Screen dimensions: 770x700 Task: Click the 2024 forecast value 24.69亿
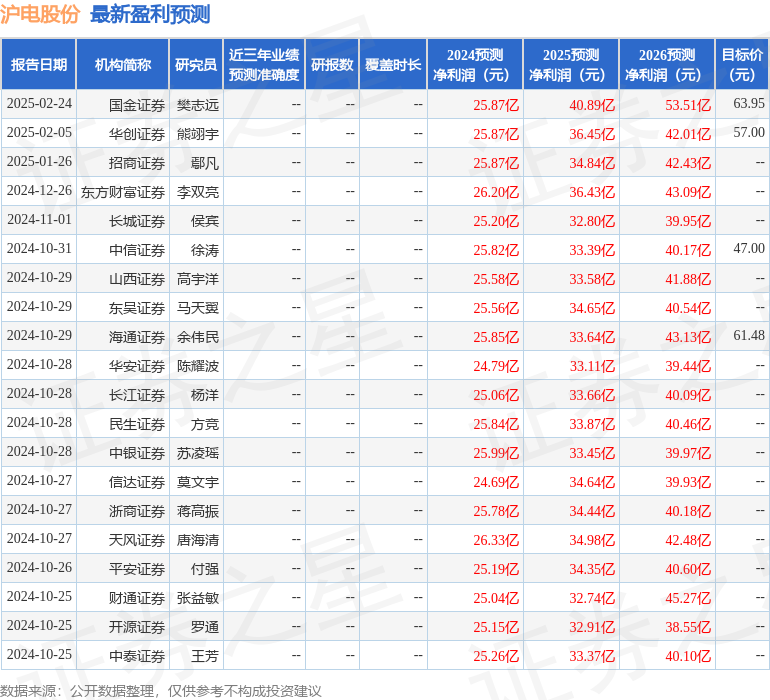[496, 482]
